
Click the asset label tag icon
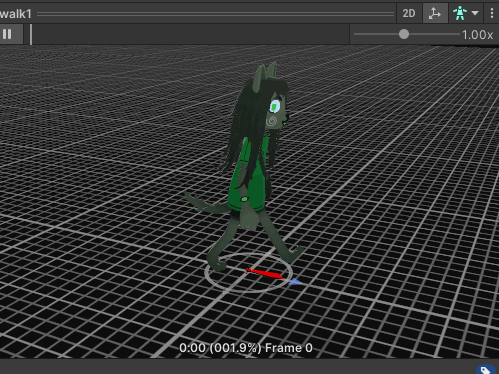[485, 370]
